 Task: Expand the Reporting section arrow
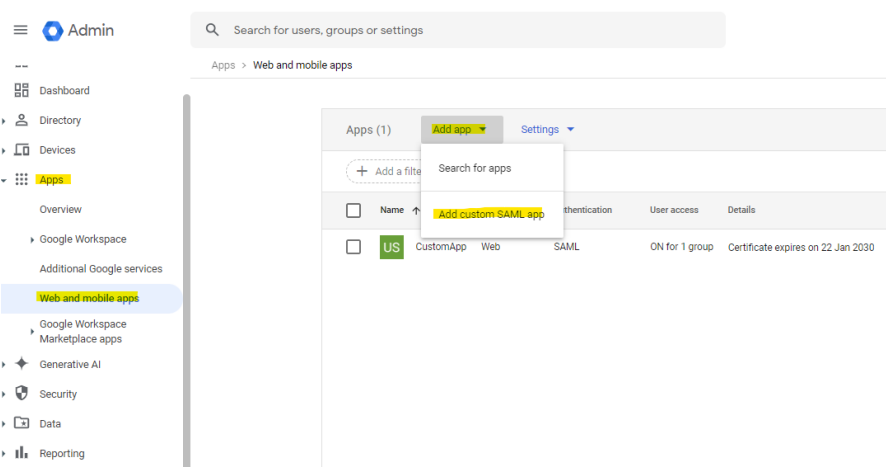4,453
